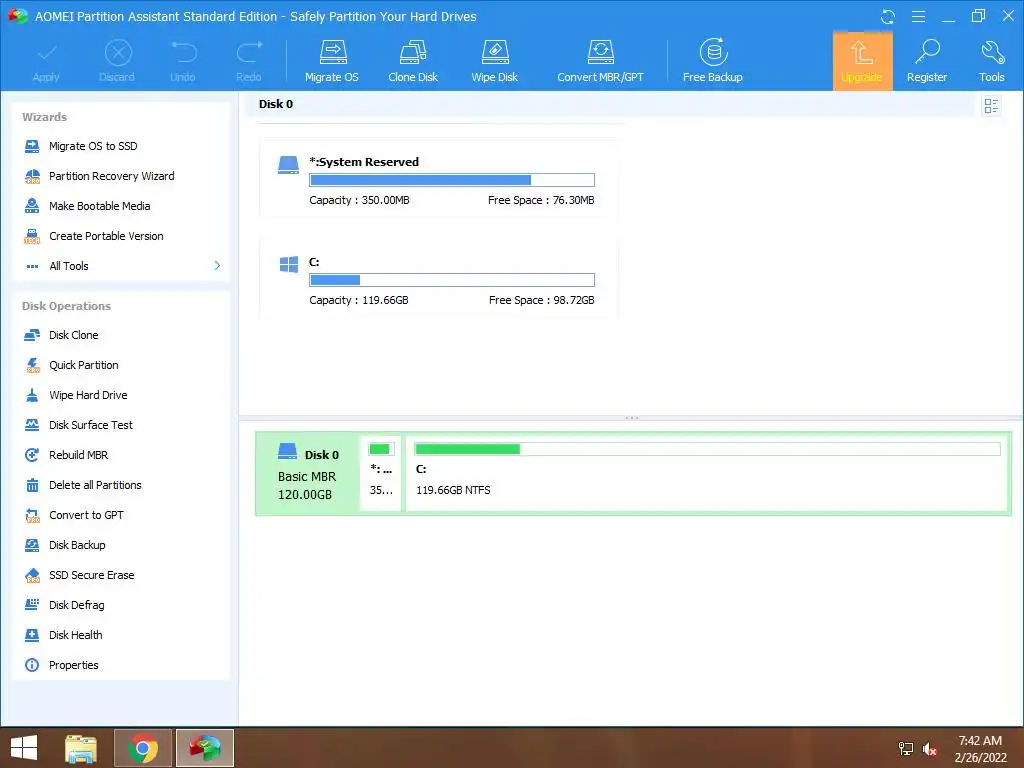This screenshot has height=768, width=1024.
Task: Click the orange Upgrade button
Action: point(862,61)
